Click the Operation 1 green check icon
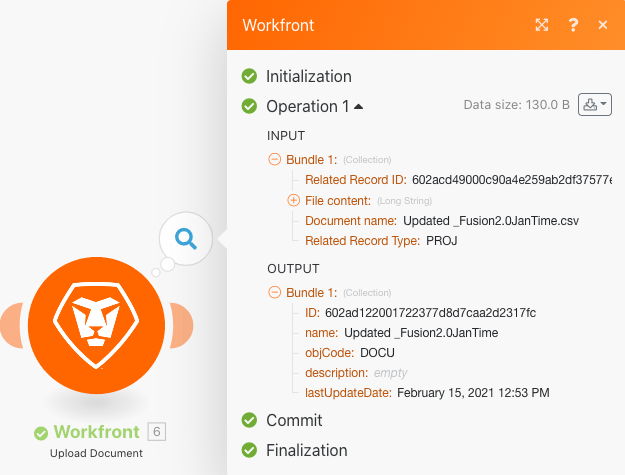Screen dimensions: 625x475 [x=249, y=106]
